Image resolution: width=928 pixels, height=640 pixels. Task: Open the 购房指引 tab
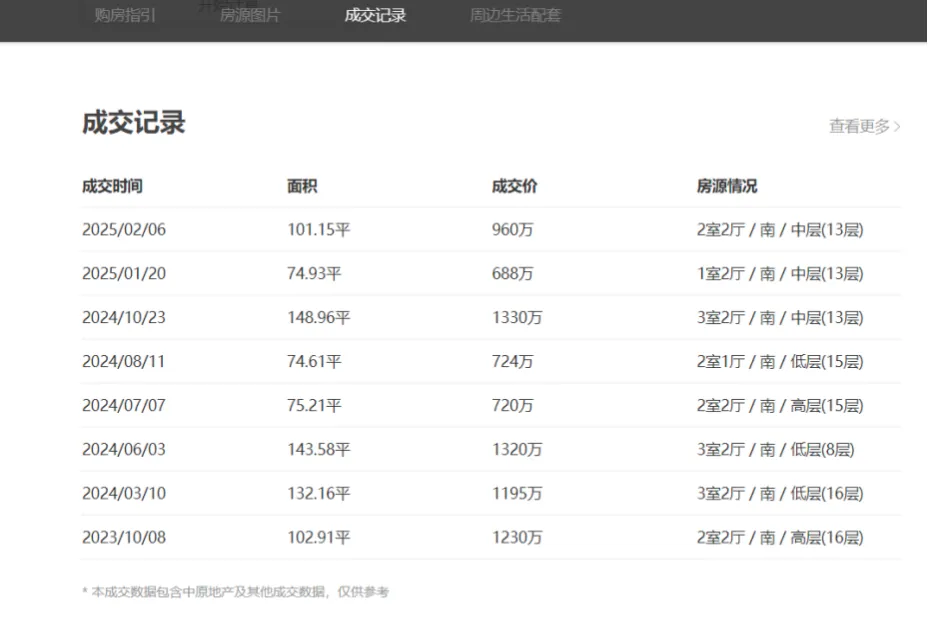tap(125, 15)
